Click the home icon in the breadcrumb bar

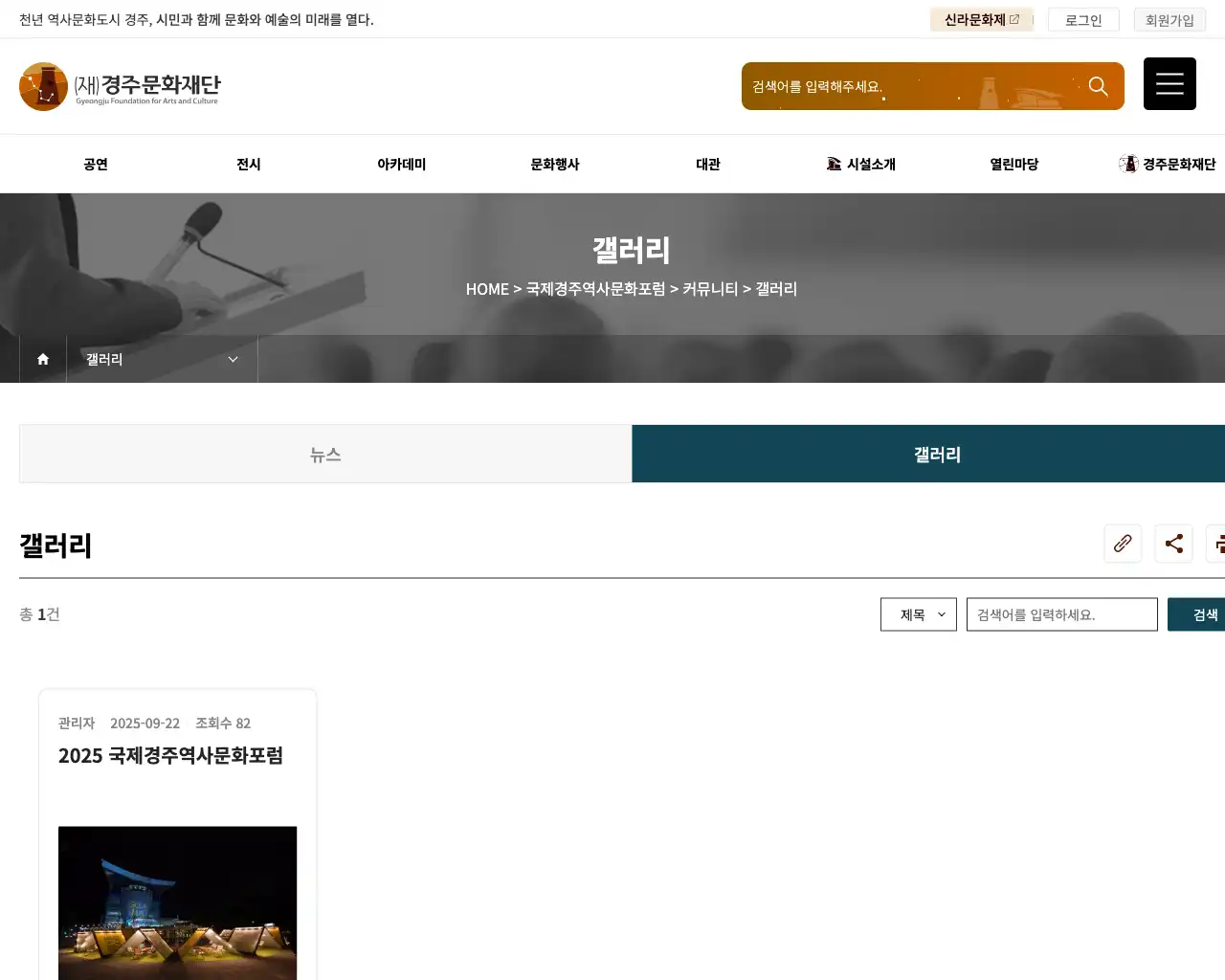click(x=42, y=359)
